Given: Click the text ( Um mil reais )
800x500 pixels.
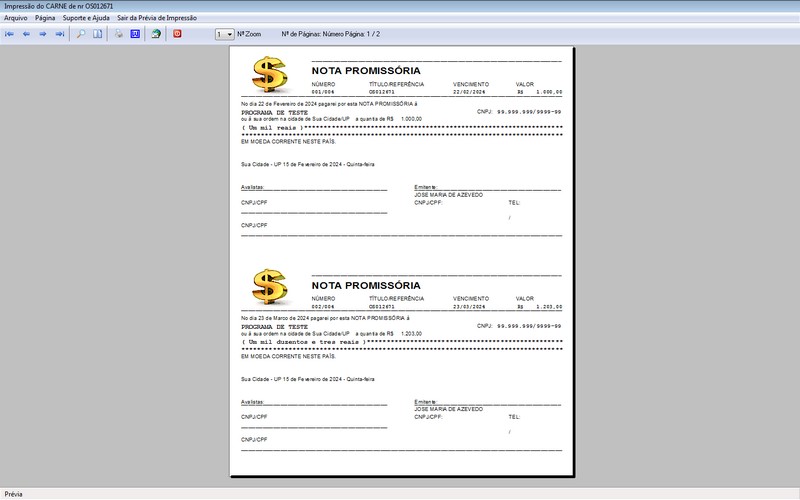Looking at the screenshot, I should pos(272,128).
